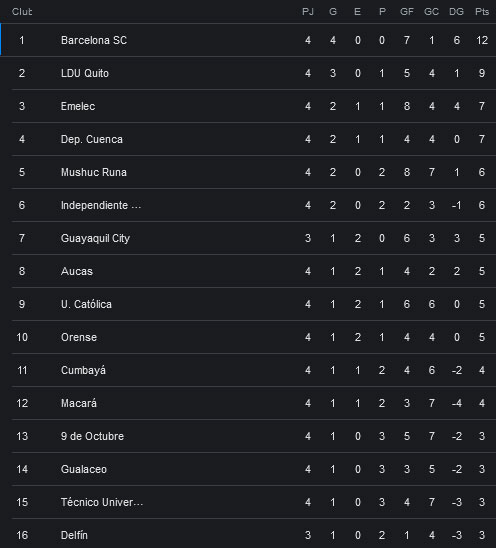
Task: Select the GF column header
Action: 407,12
